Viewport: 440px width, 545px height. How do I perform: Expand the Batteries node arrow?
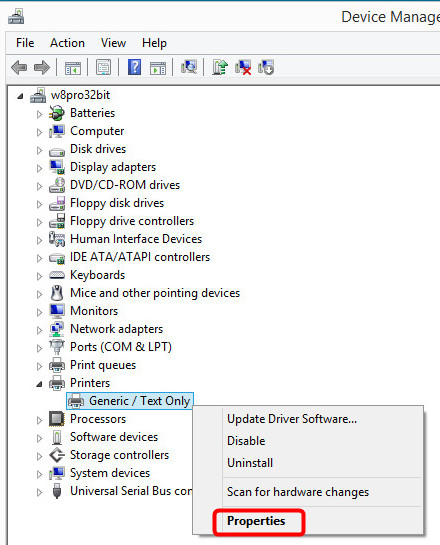pyautogui.click(x=39, y=114)
